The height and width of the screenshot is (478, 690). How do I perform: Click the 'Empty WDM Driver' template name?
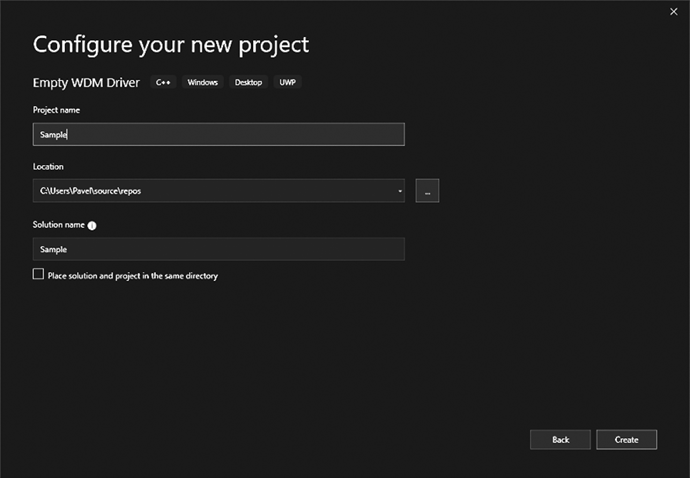click(86, 82)
